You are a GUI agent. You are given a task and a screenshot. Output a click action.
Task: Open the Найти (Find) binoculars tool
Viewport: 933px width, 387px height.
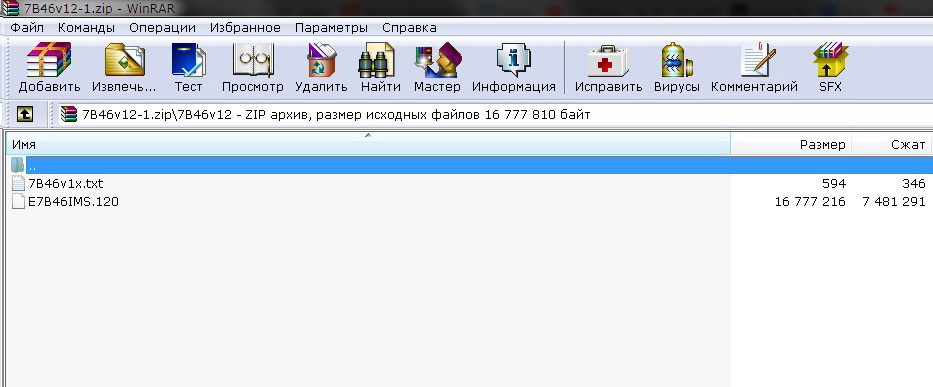coord(377,60)
